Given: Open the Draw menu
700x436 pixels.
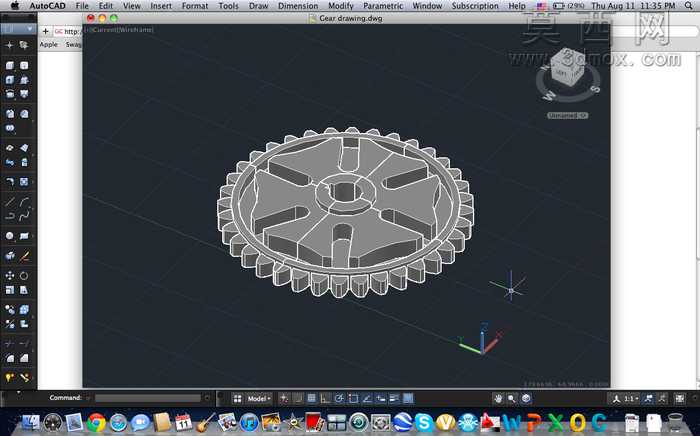Looking at the screenshot, I should (258, 6).
